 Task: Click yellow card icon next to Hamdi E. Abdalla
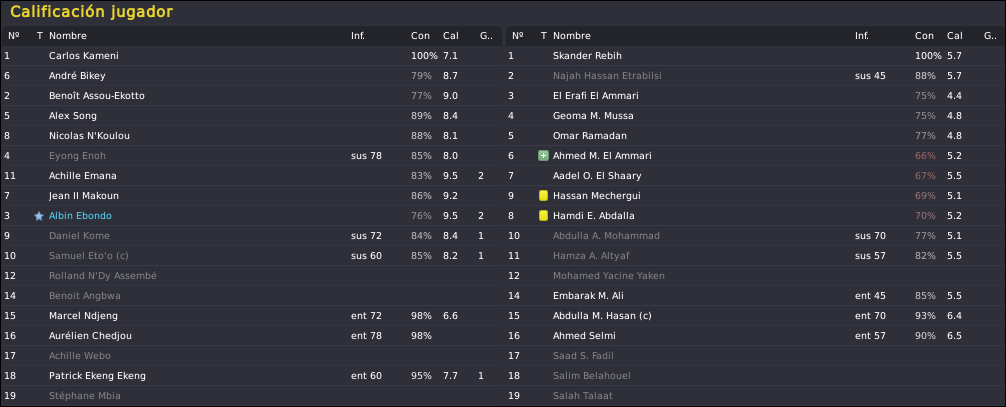[x=543, y=216]
